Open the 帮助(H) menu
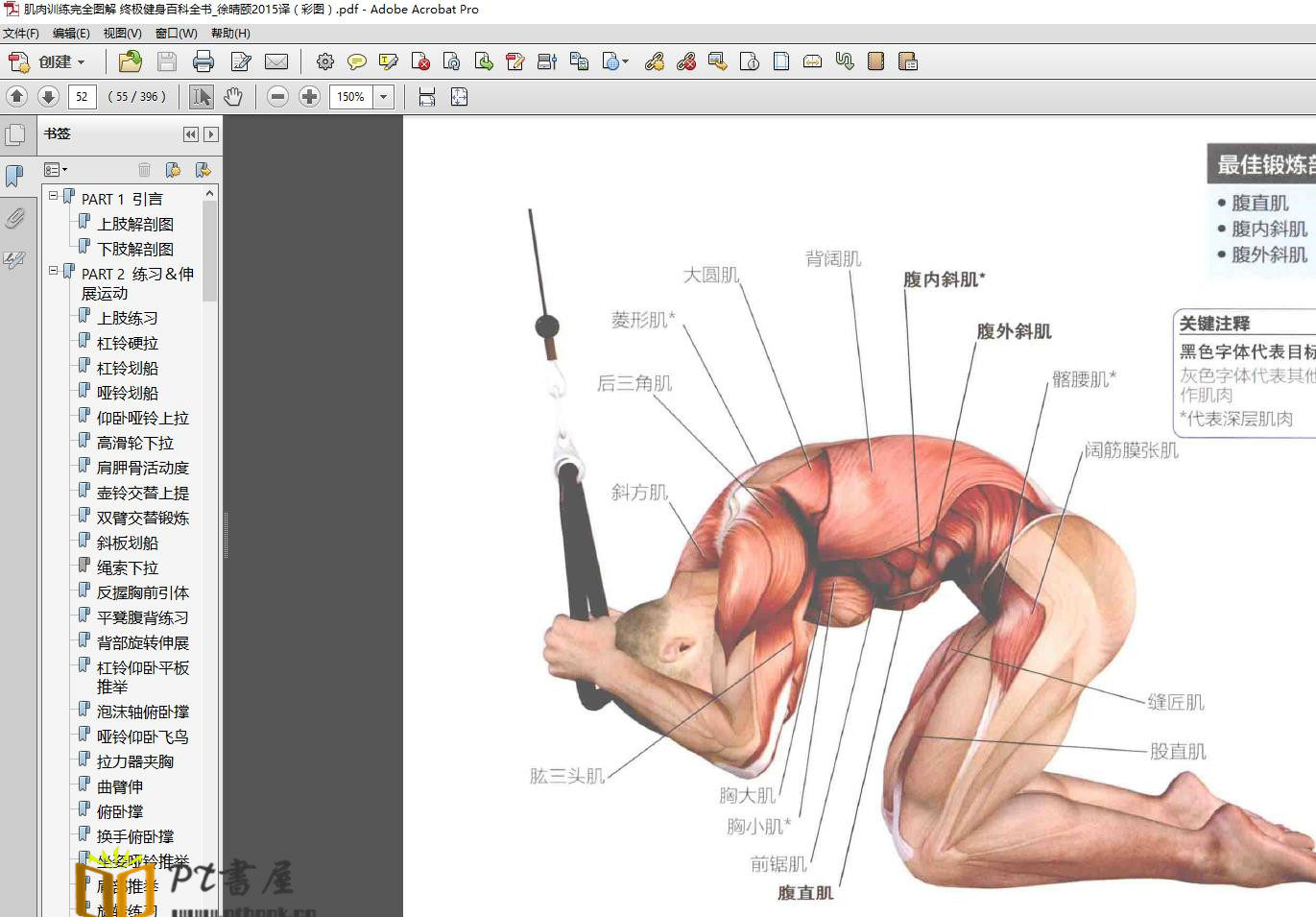This screenshot has width=1316, height=917. click(x=230, y=34)
